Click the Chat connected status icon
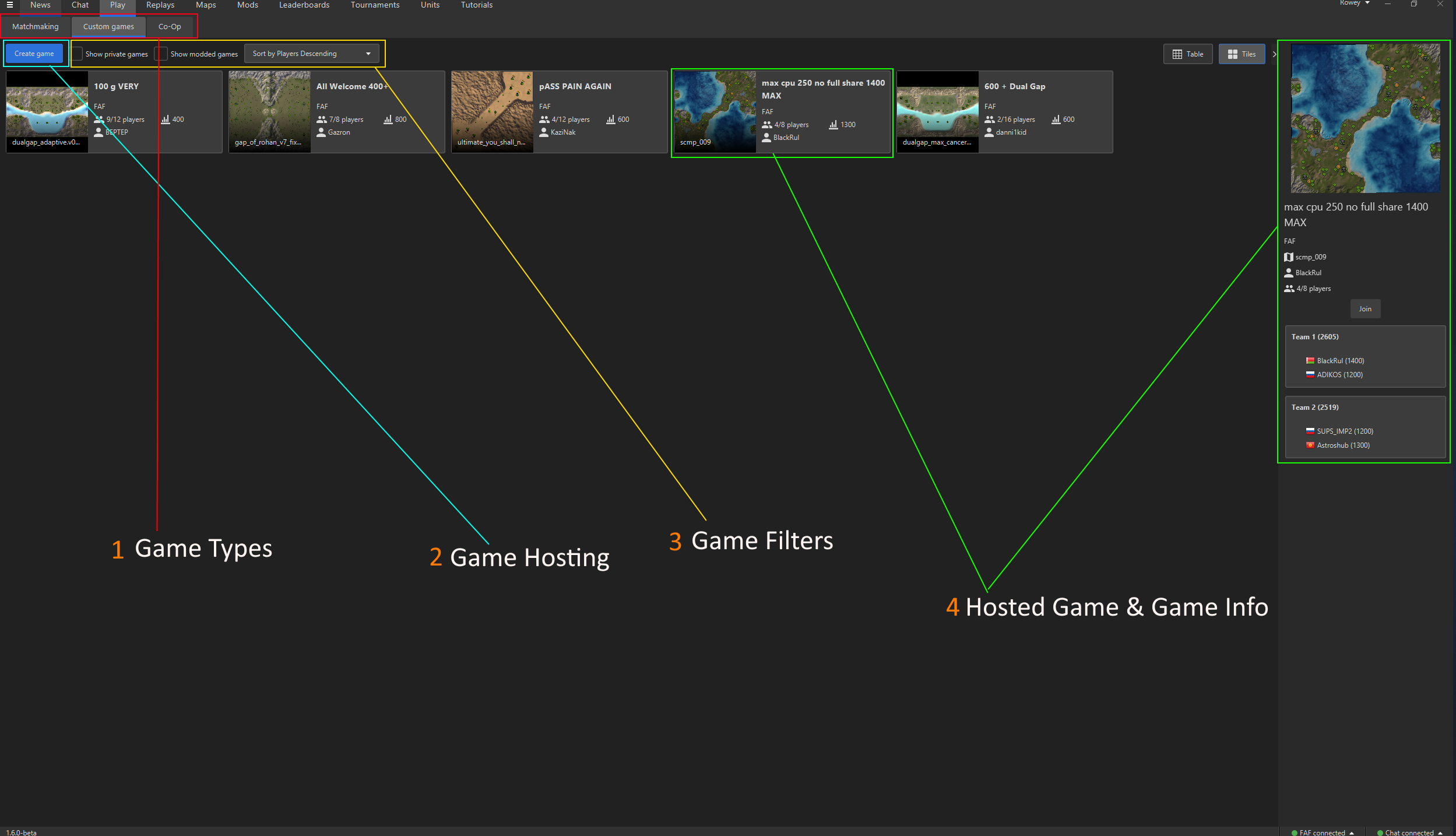 click(1389, 830)
